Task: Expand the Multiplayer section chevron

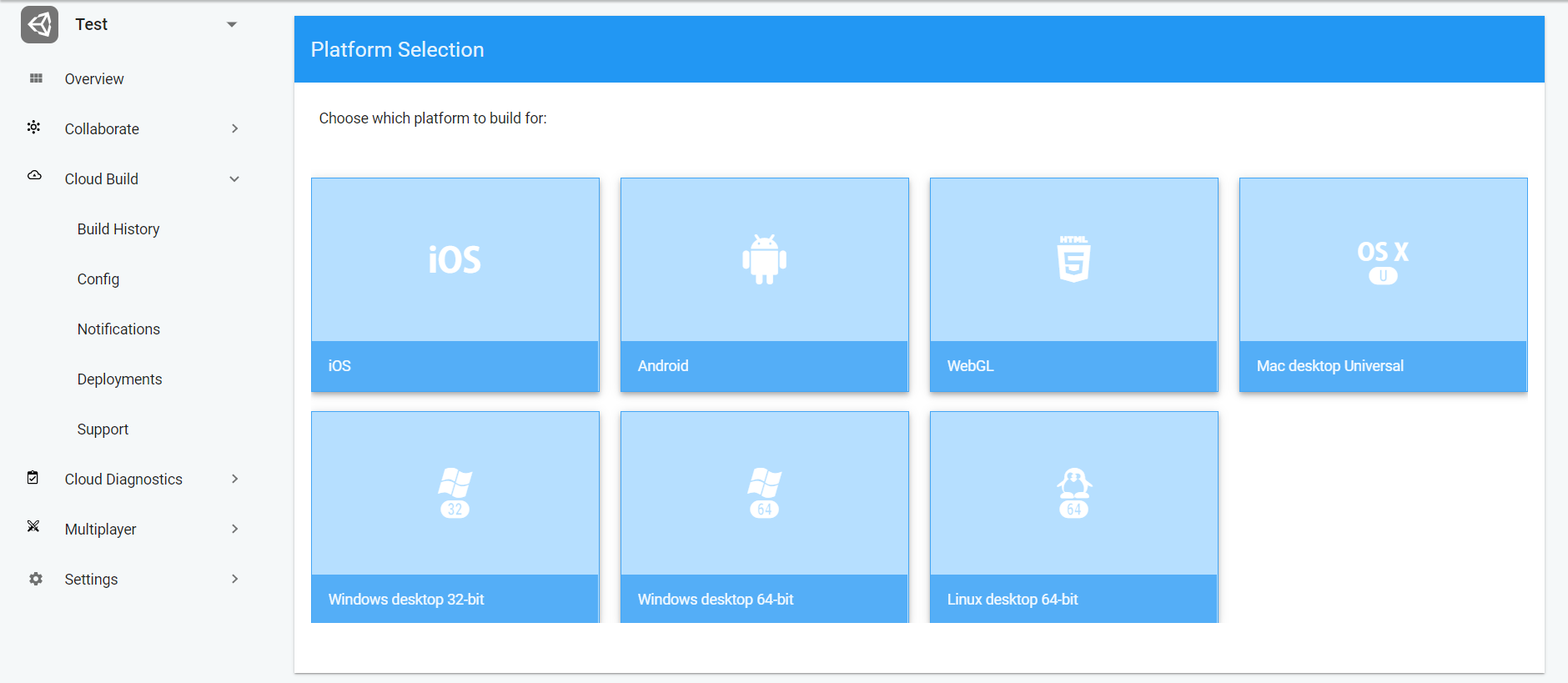Action: click(x=234, y=529)
